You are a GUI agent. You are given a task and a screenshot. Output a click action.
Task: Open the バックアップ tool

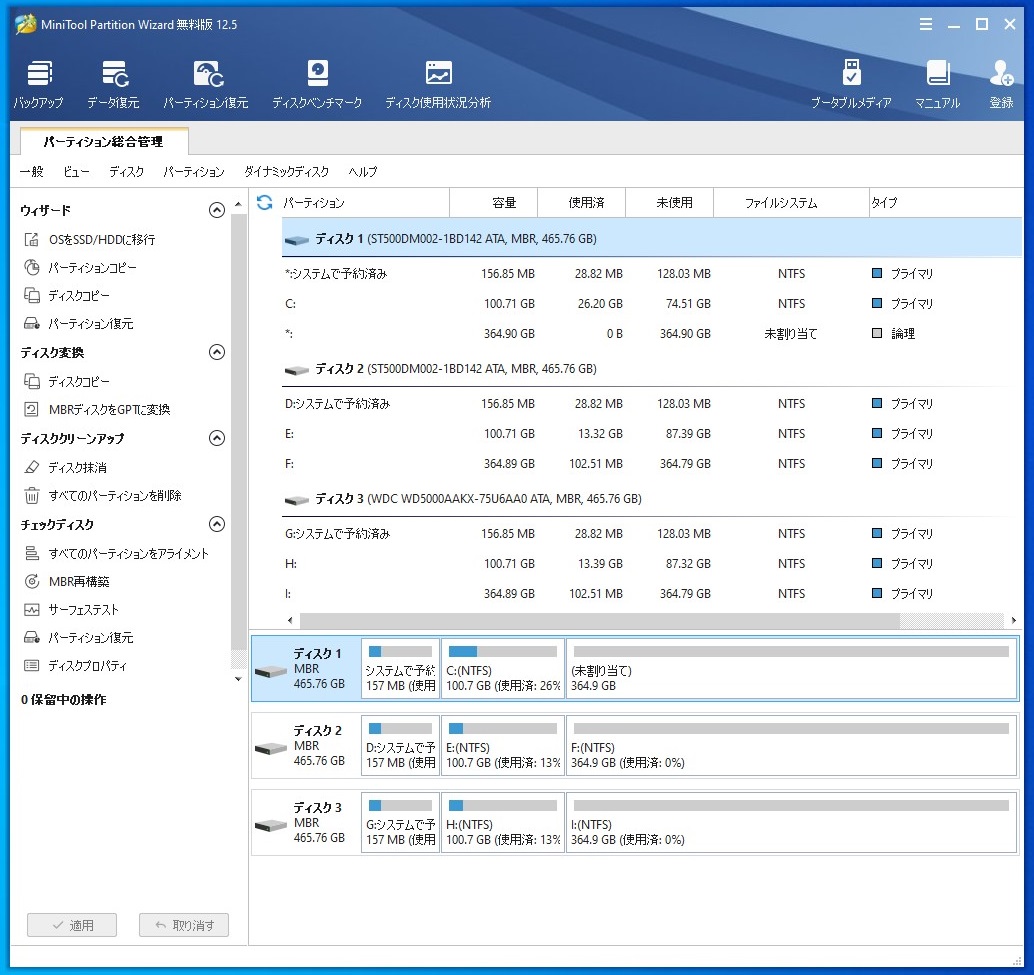(x=38, y=84)
